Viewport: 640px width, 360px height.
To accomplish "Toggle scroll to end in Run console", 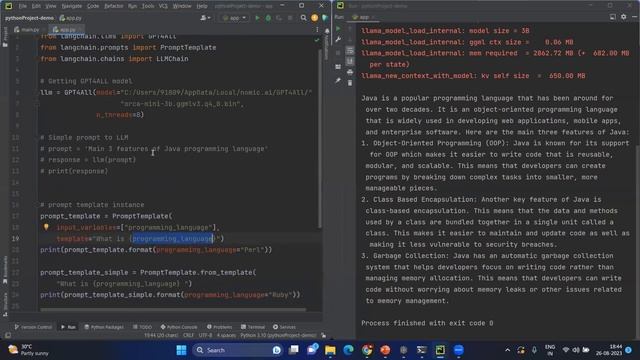I will click(x=350, y=61).
